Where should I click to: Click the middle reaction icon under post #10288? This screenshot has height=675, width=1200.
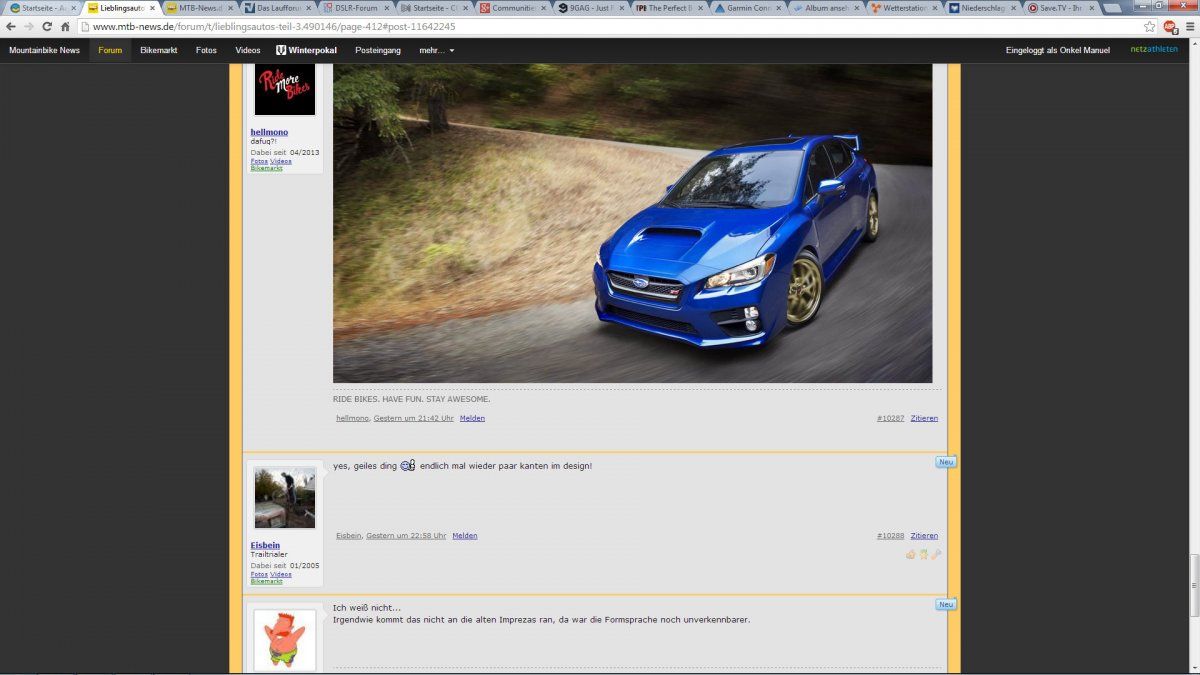(x=923, y=554)
